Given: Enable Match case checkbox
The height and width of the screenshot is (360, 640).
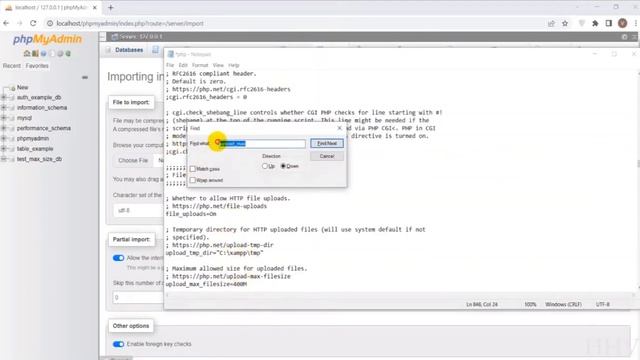Looking at the screenshot, I should [x=193, y=169].
